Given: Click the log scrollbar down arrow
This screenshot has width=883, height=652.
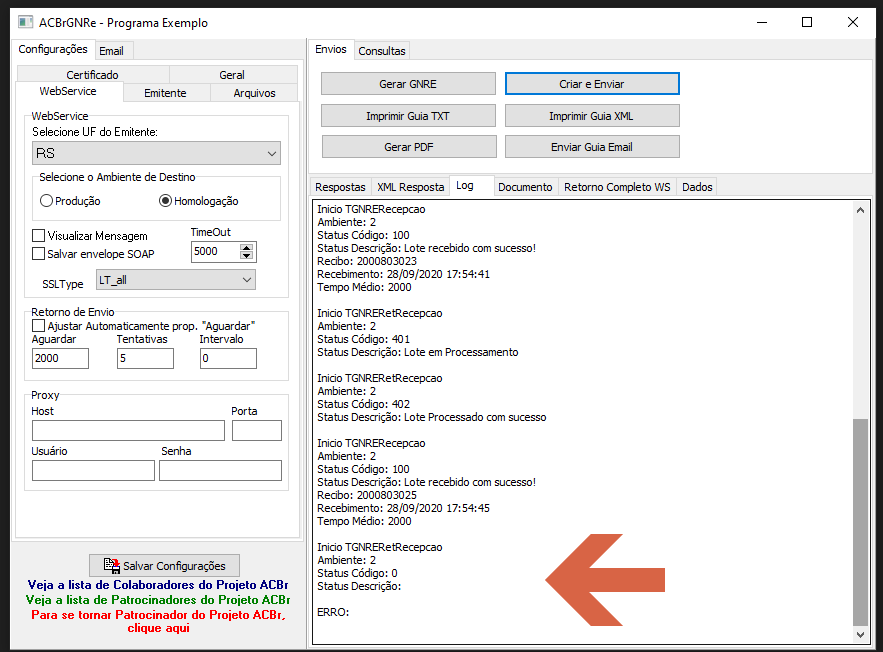Looking at the screenshot, I should [860, 634].
